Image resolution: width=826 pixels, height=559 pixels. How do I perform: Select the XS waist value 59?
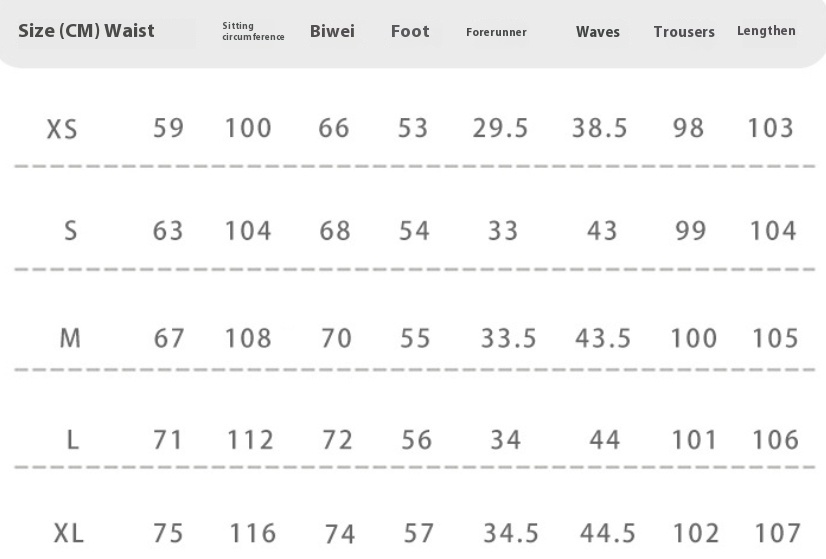click(x=168, y=128)
